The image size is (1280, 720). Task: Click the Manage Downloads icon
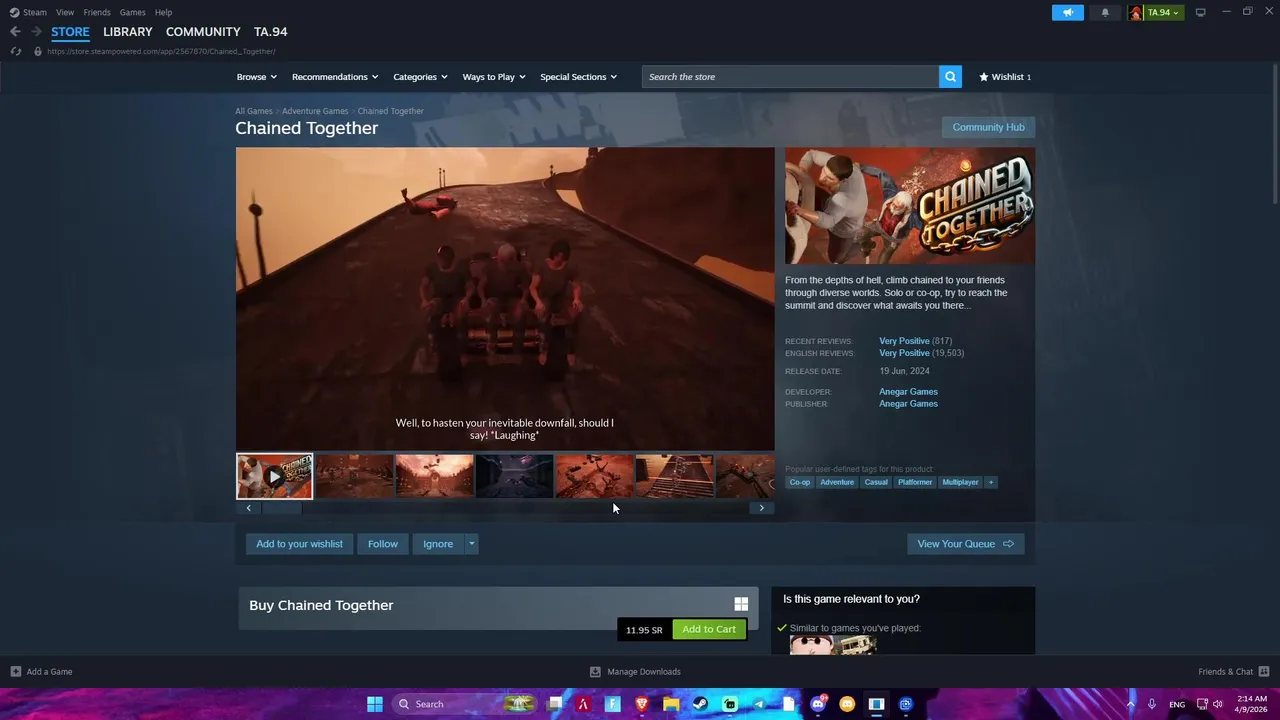pos(595,672)
